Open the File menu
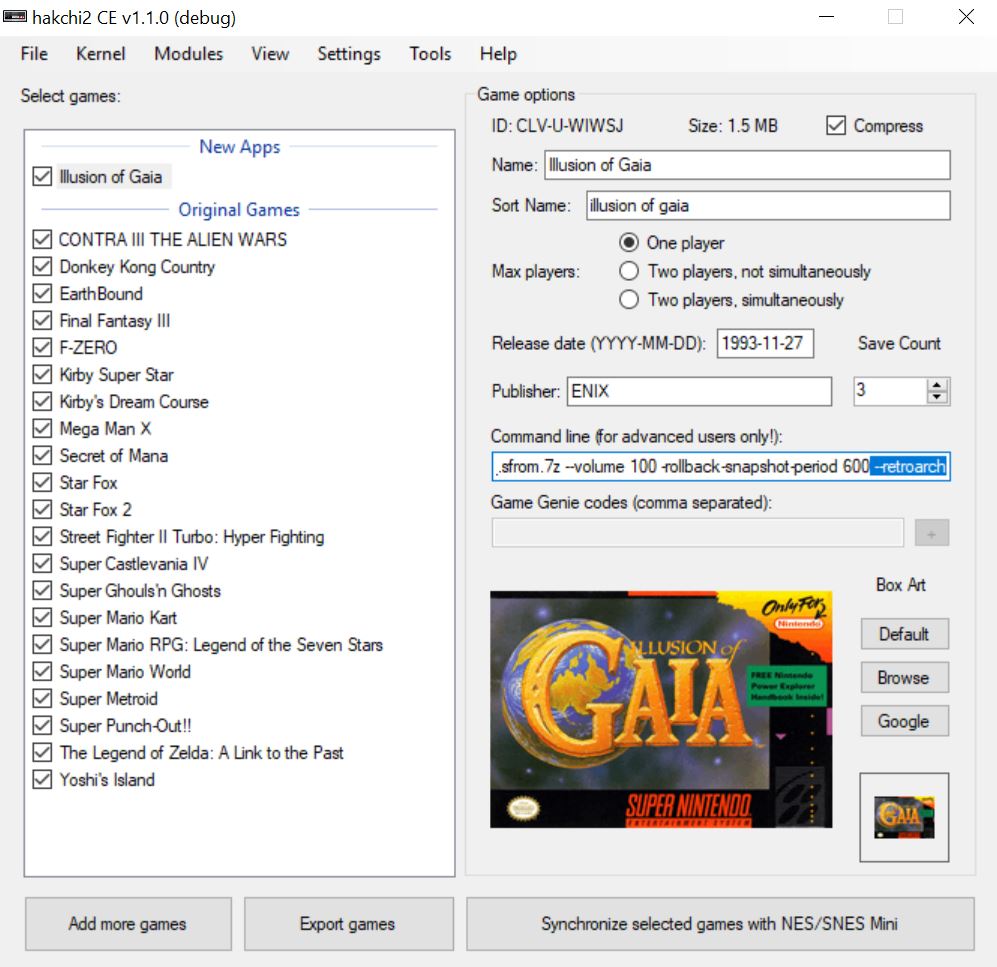This screenshot has width=997, height=967. (34, 54)
